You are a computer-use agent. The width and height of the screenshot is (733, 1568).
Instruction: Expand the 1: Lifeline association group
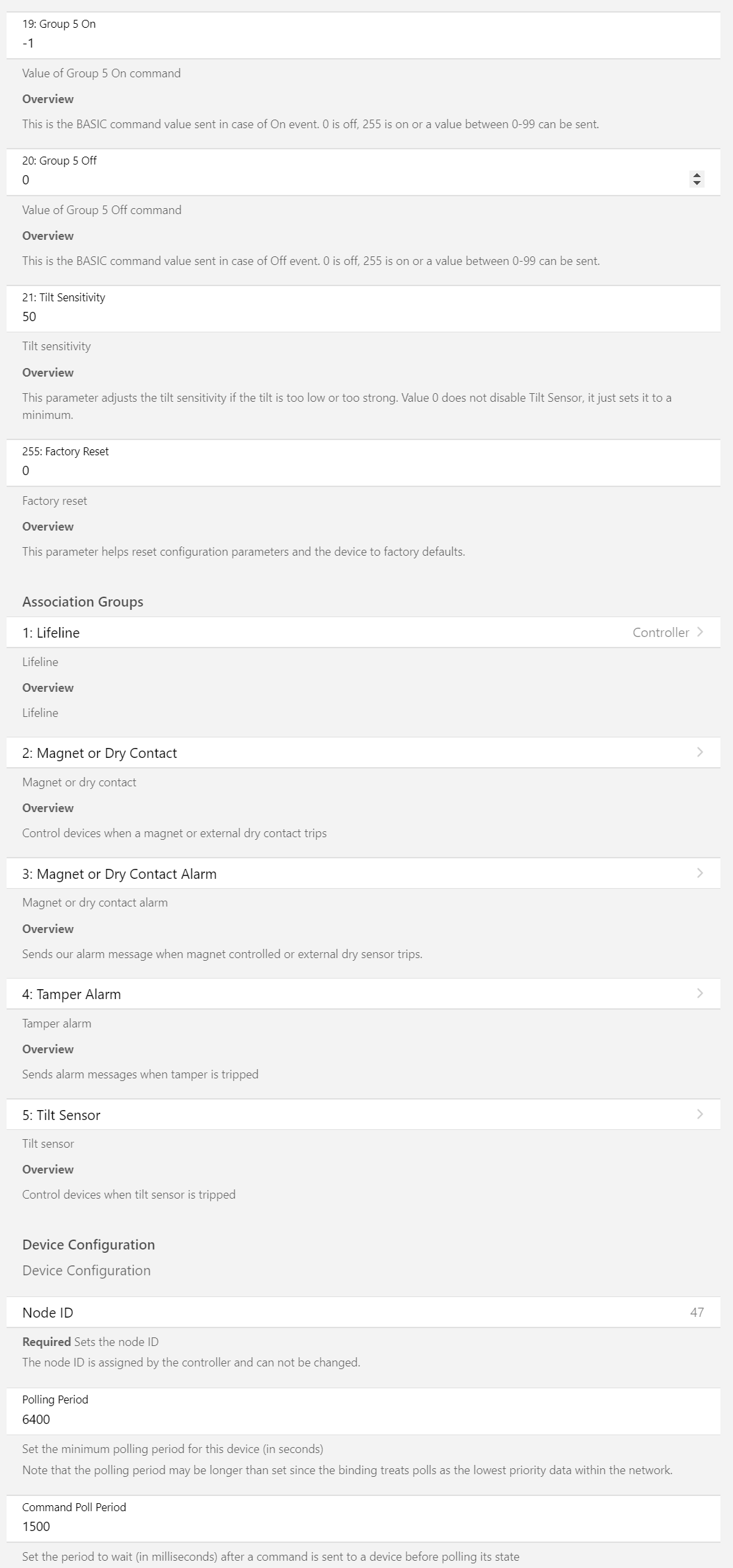point(364,632)
